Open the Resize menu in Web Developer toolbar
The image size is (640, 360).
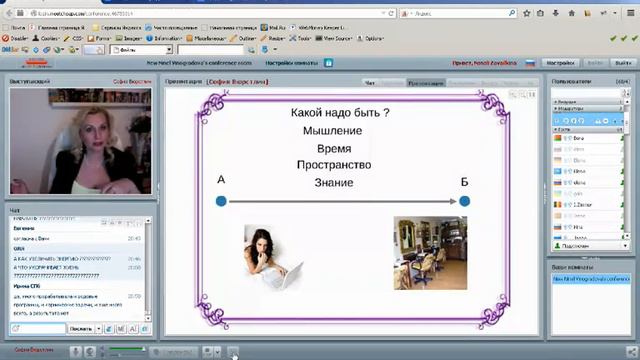(x=273, y=38)
